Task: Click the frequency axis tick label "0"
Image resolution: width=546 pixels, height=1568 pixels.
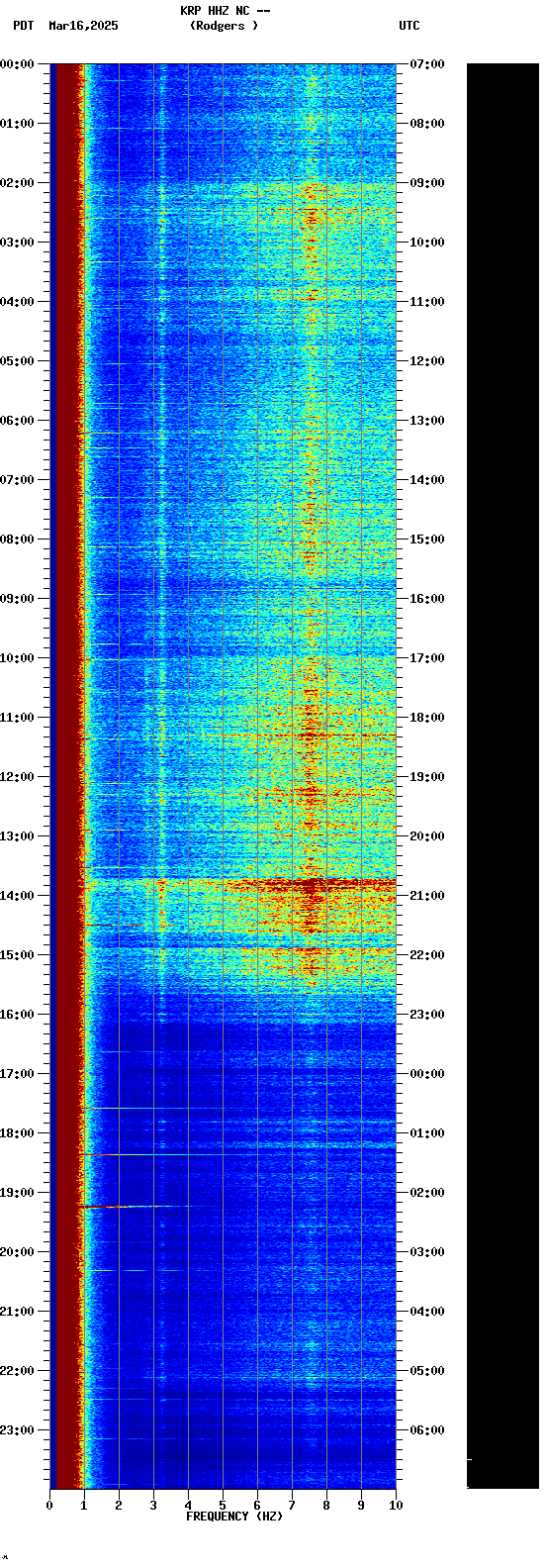Action: (x=49, y=1506)
